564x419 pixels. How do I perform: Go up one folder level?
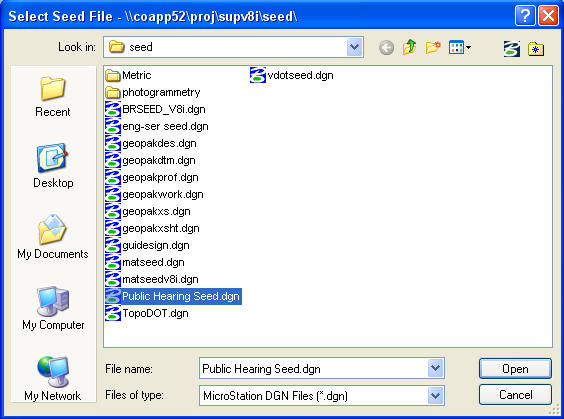(x=409, y=47)
